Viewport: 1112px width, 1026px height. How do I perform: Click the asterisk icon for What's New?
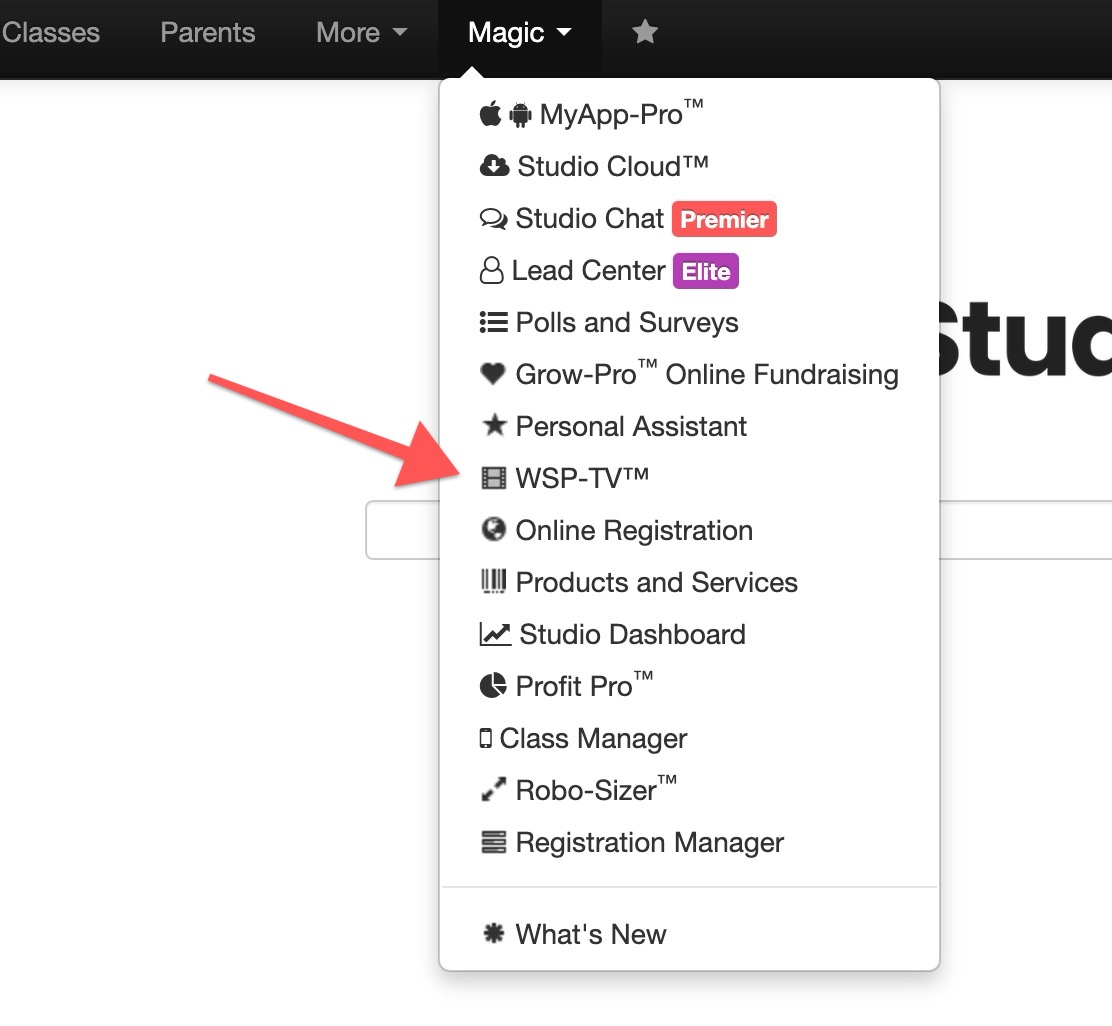pos(494,933)
